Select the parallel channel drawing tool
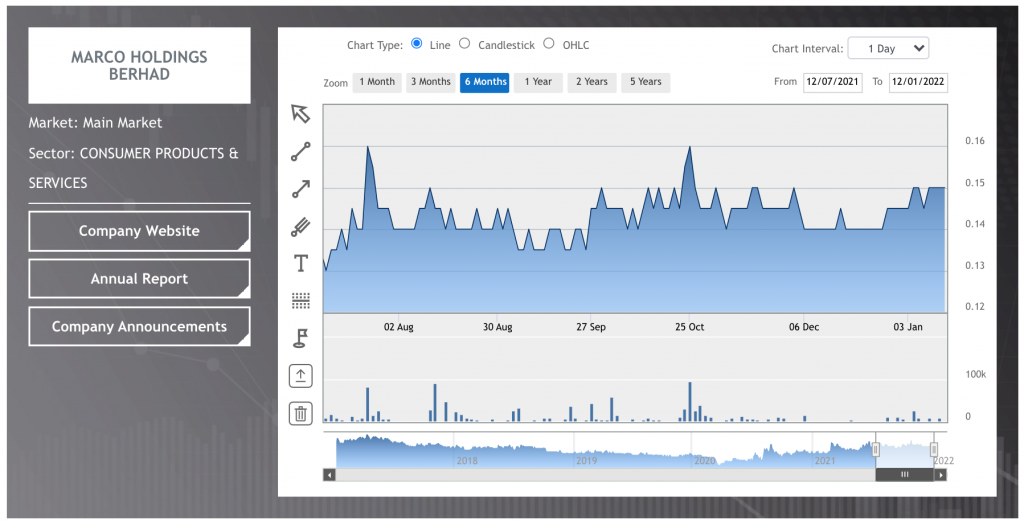Viewport: 1024px width, 524px height. 301,227
